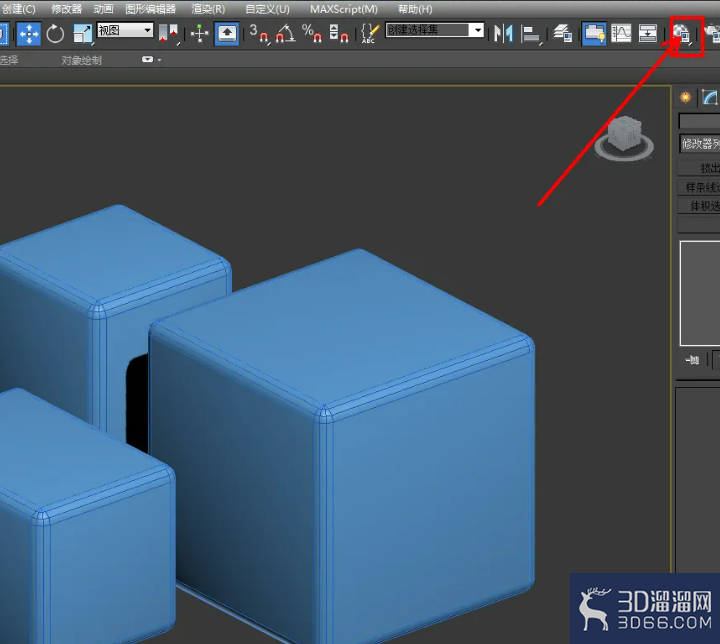This screenshot has width=720, height=644.
Task: Click the 挤出 modifier button
Action: (x=699, y=168)
